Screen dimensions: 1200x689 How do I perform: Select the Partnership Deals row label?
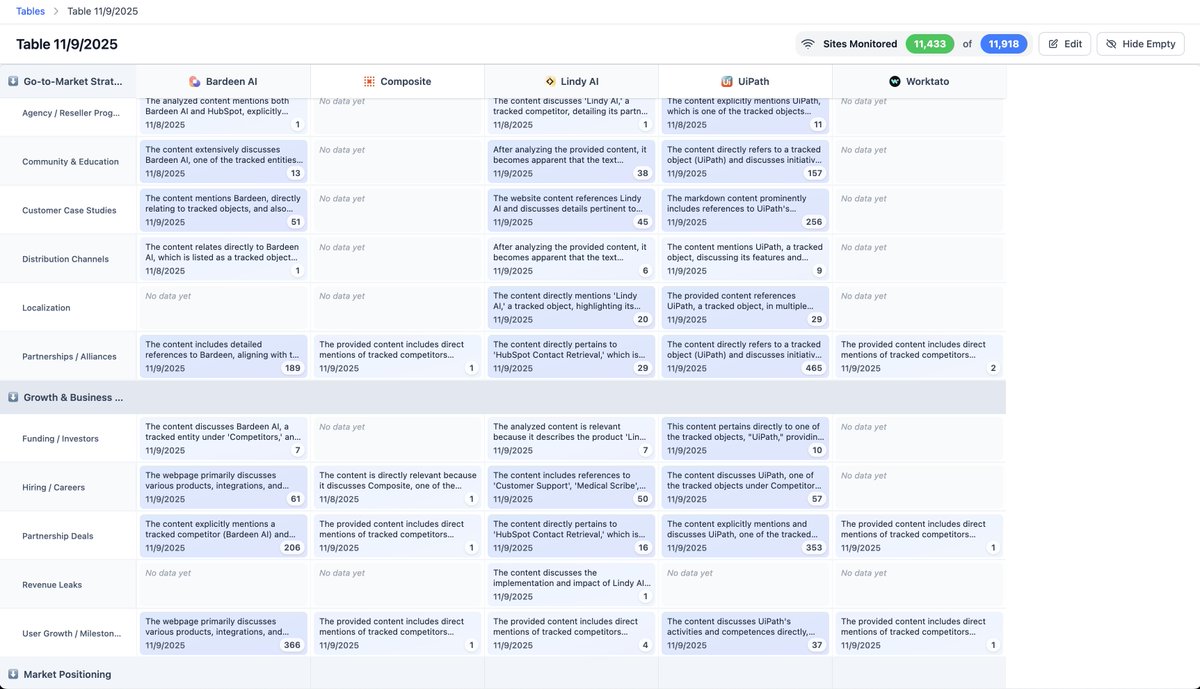pos(58,536)
